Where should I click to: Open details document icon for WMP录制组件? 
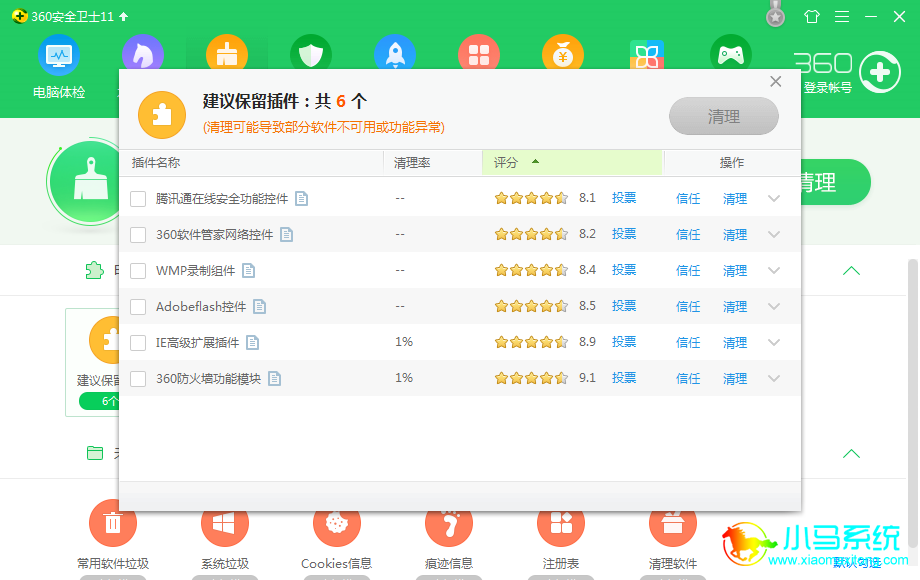pos(249,270)
